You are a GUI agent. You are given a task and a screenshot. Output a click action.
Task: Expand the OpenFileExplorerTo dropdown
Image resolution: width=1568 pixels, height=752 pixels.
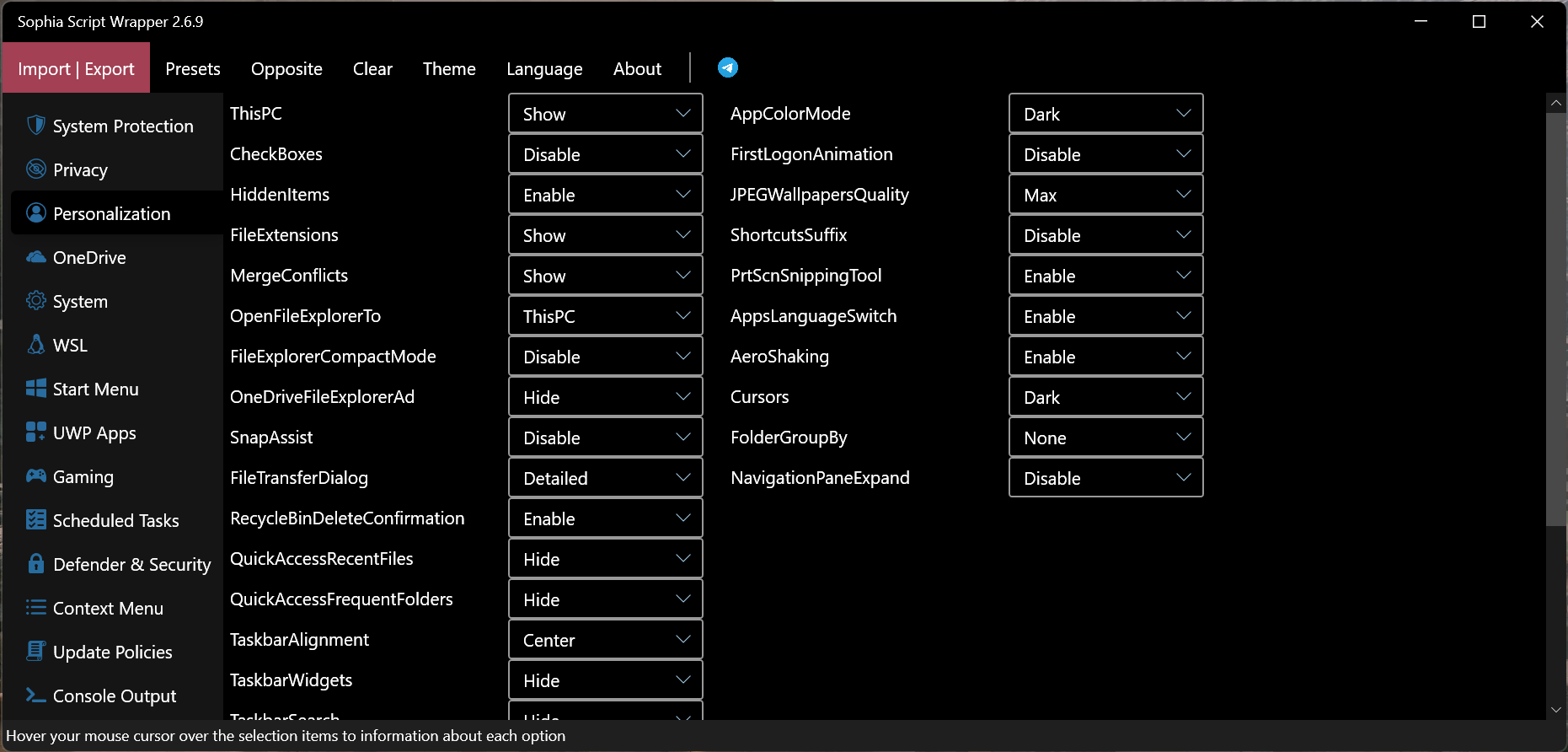point(606,315)
